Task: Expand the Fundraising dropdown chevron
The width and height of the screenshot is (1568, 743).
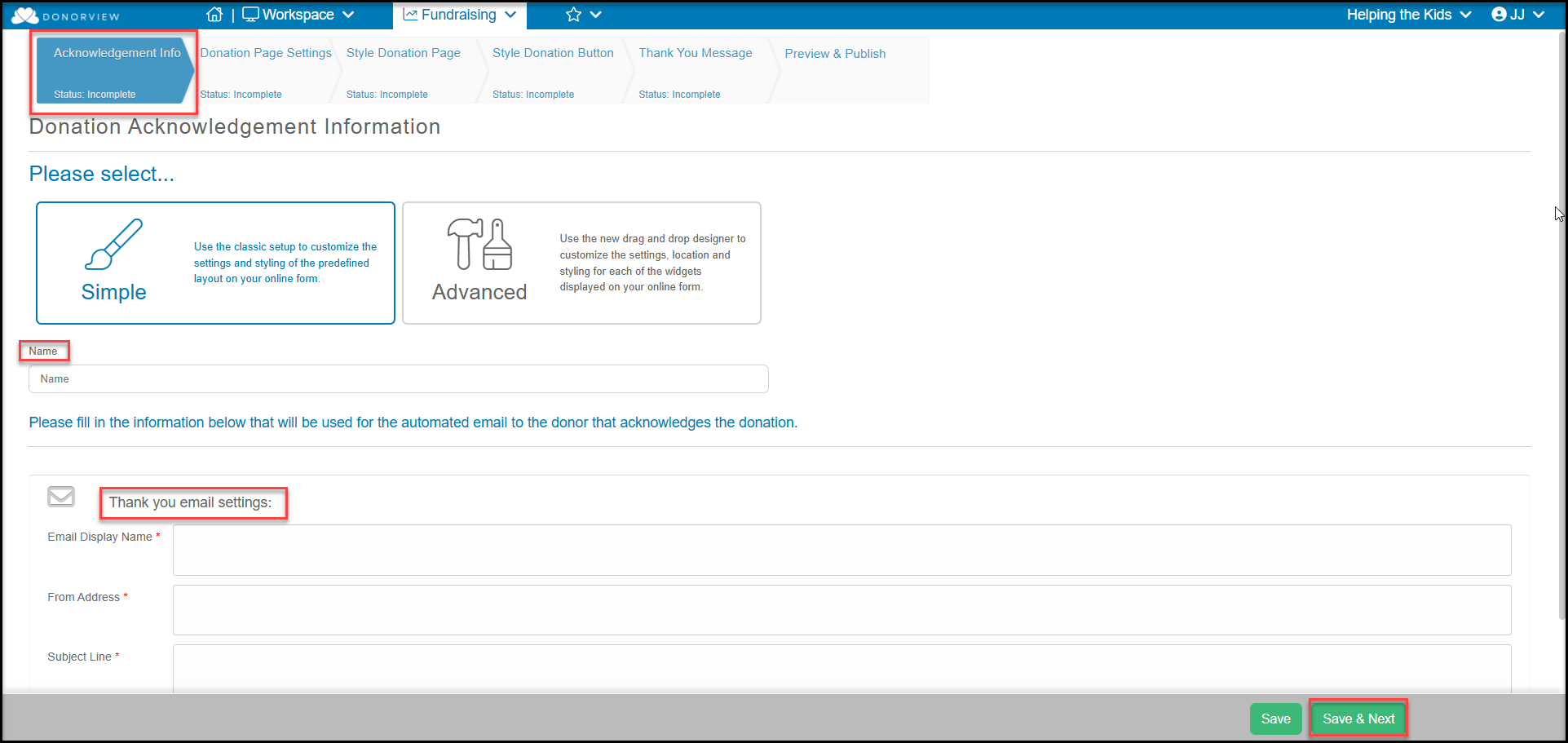Action: coord(510,15)
